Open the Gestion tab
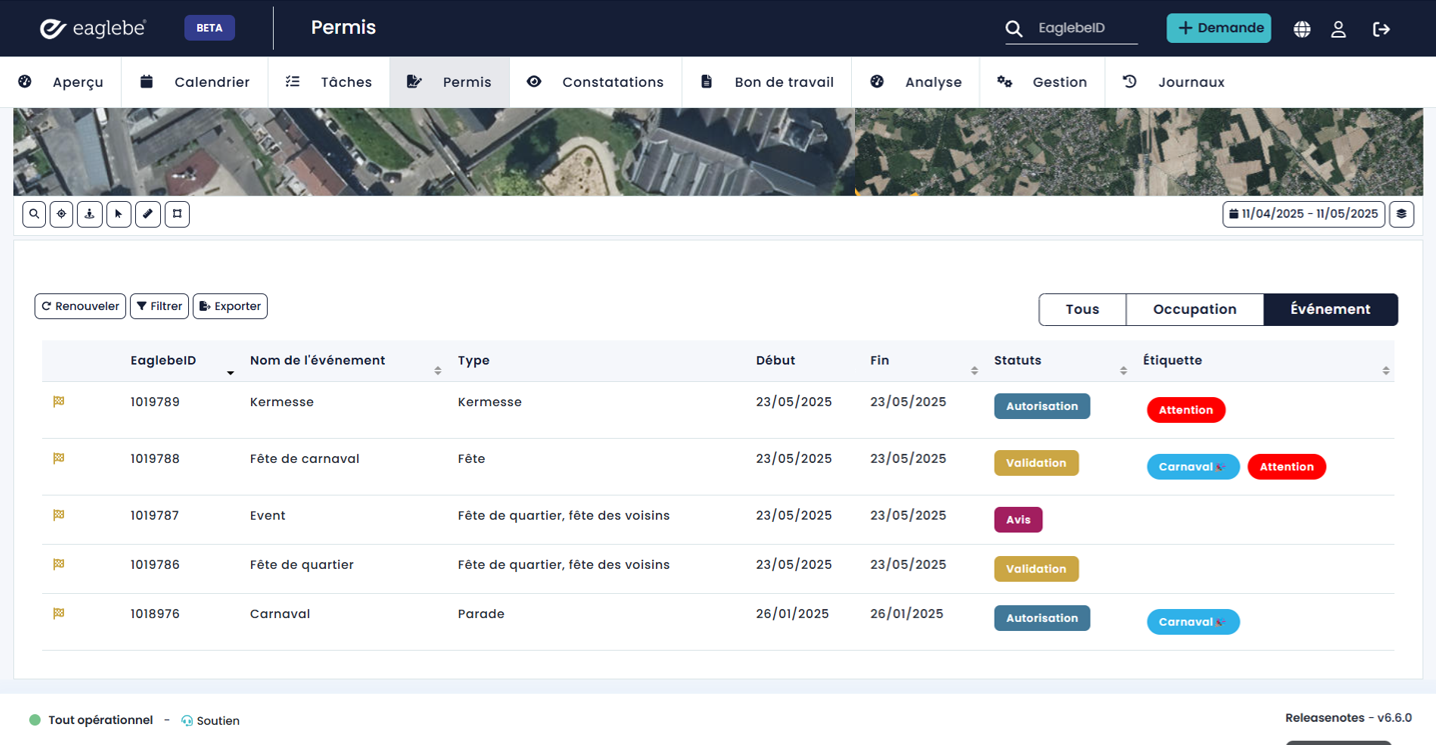 point(1042,82)
